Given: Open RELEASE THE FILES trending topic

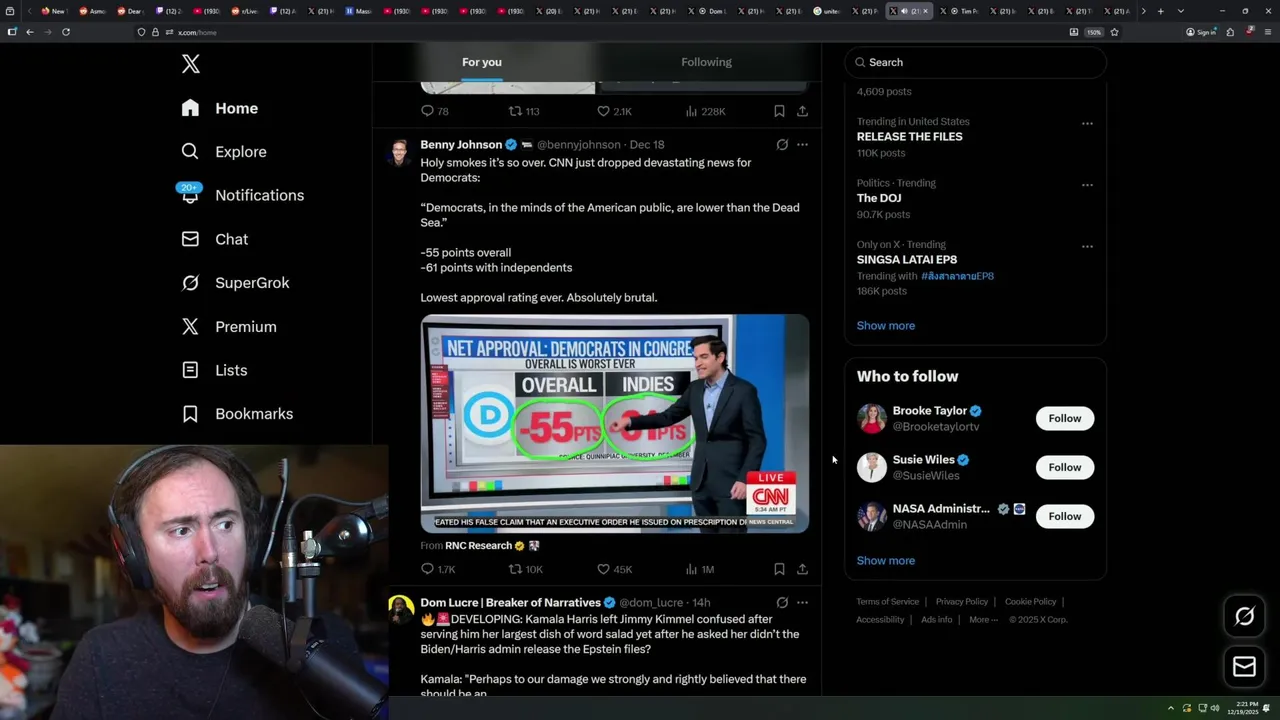Looking at the screenshot, I should [x=909, y=137].
